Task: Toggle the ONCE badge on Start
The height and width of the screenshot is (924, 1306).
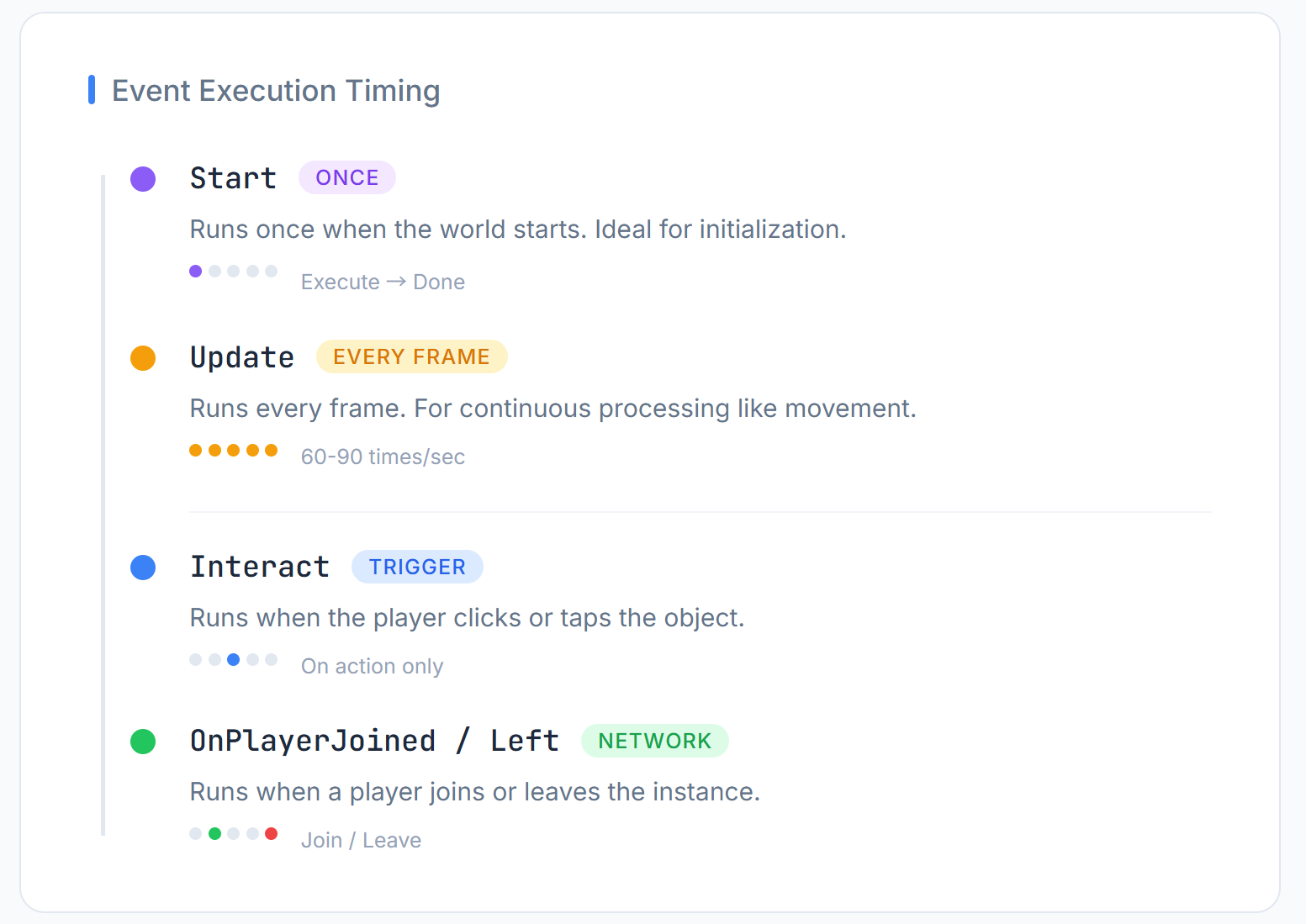Action: (347, 177)
